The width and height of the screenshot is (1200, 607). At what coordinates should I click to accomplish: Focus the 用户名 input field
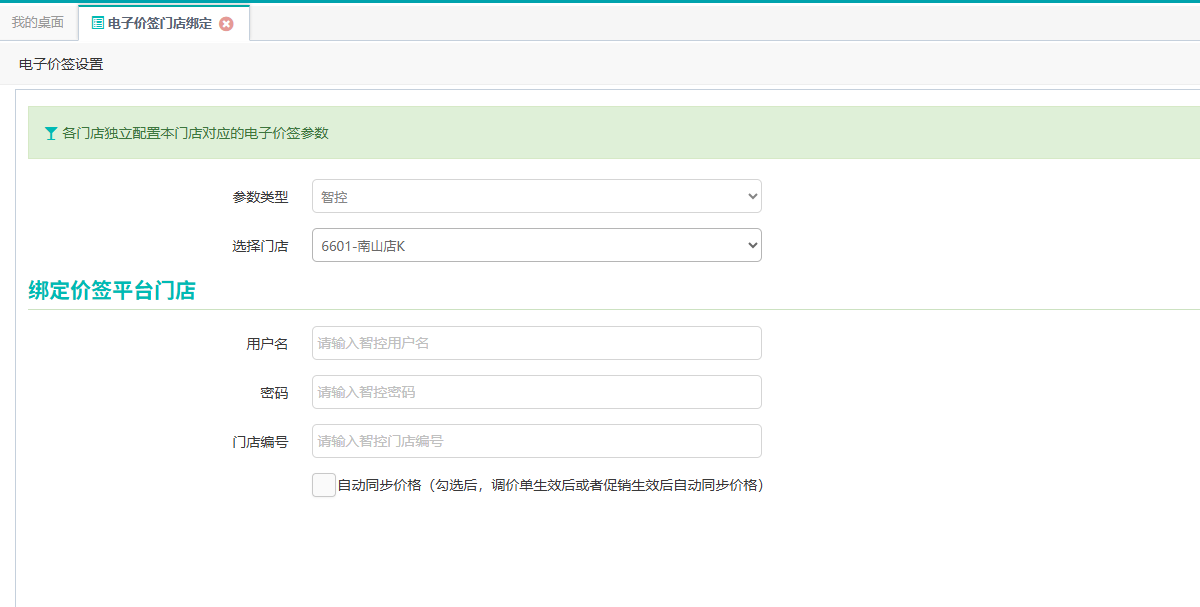tap(537, 343)
